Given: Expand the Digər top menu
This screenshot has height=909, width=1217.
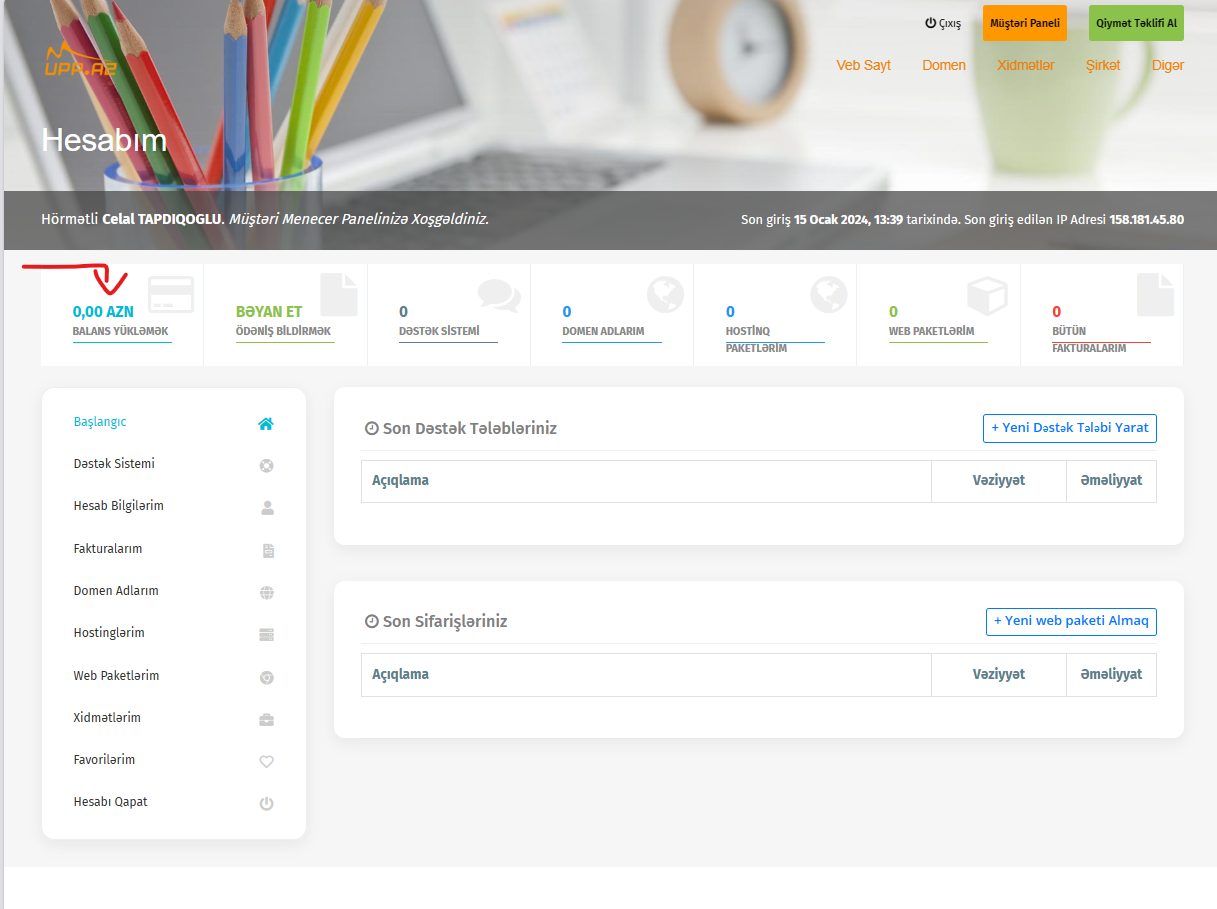Looking at the screenshot, I should (1167, 65).
